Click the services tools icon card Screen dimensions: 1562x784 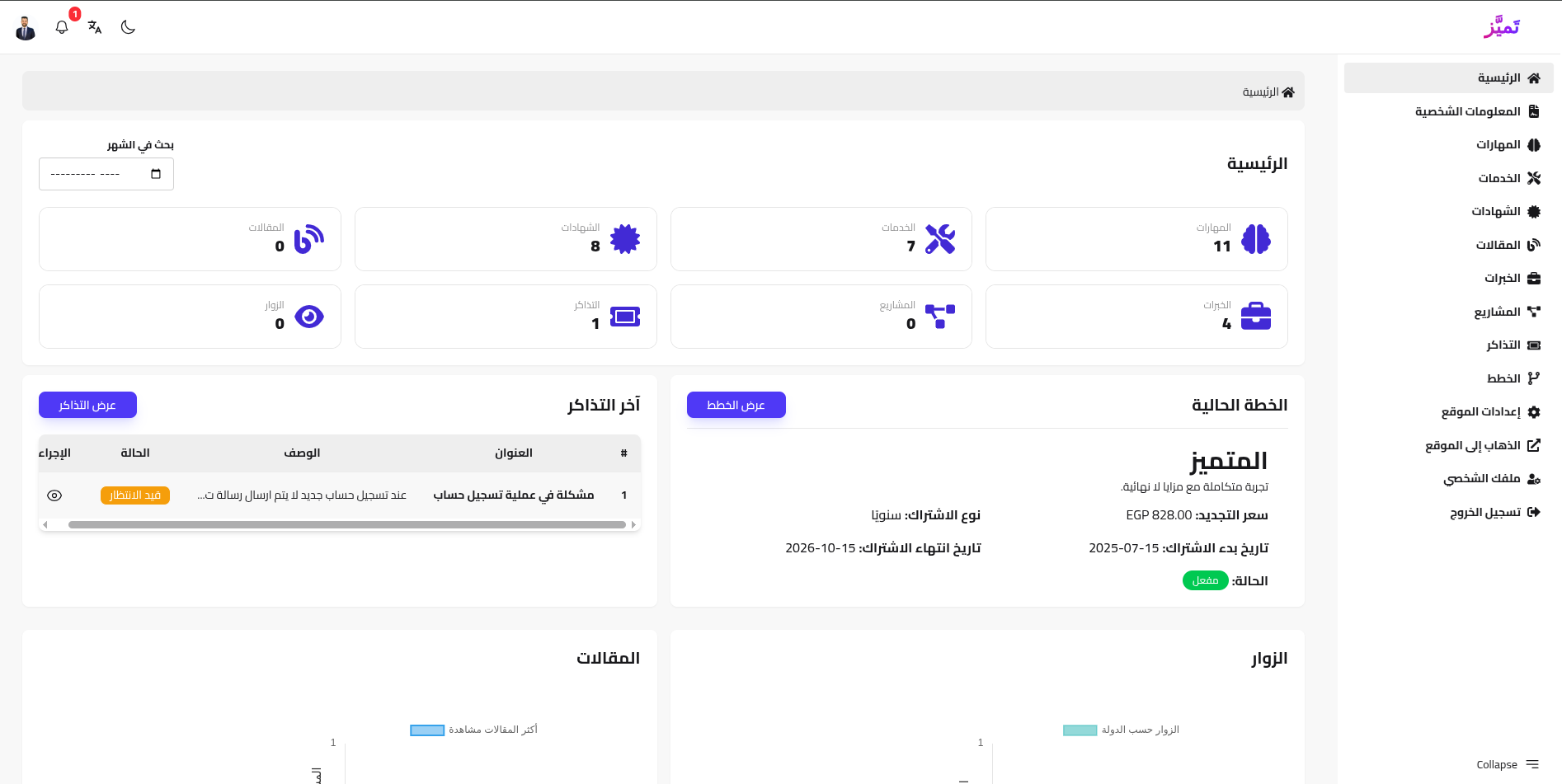tap(939, 239)
